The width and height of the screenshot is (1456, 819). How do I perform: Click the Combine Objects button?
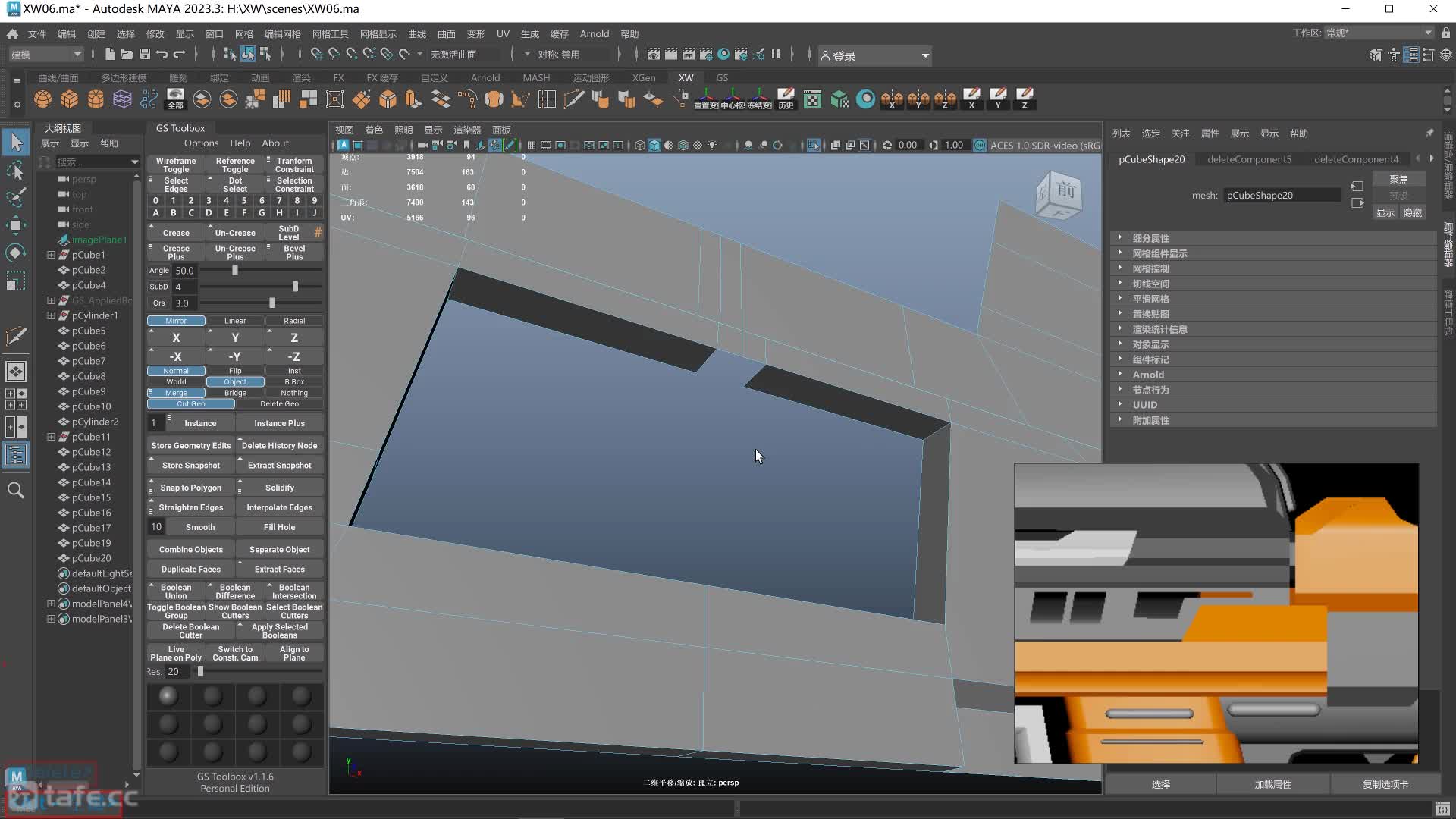pos(191,550)
